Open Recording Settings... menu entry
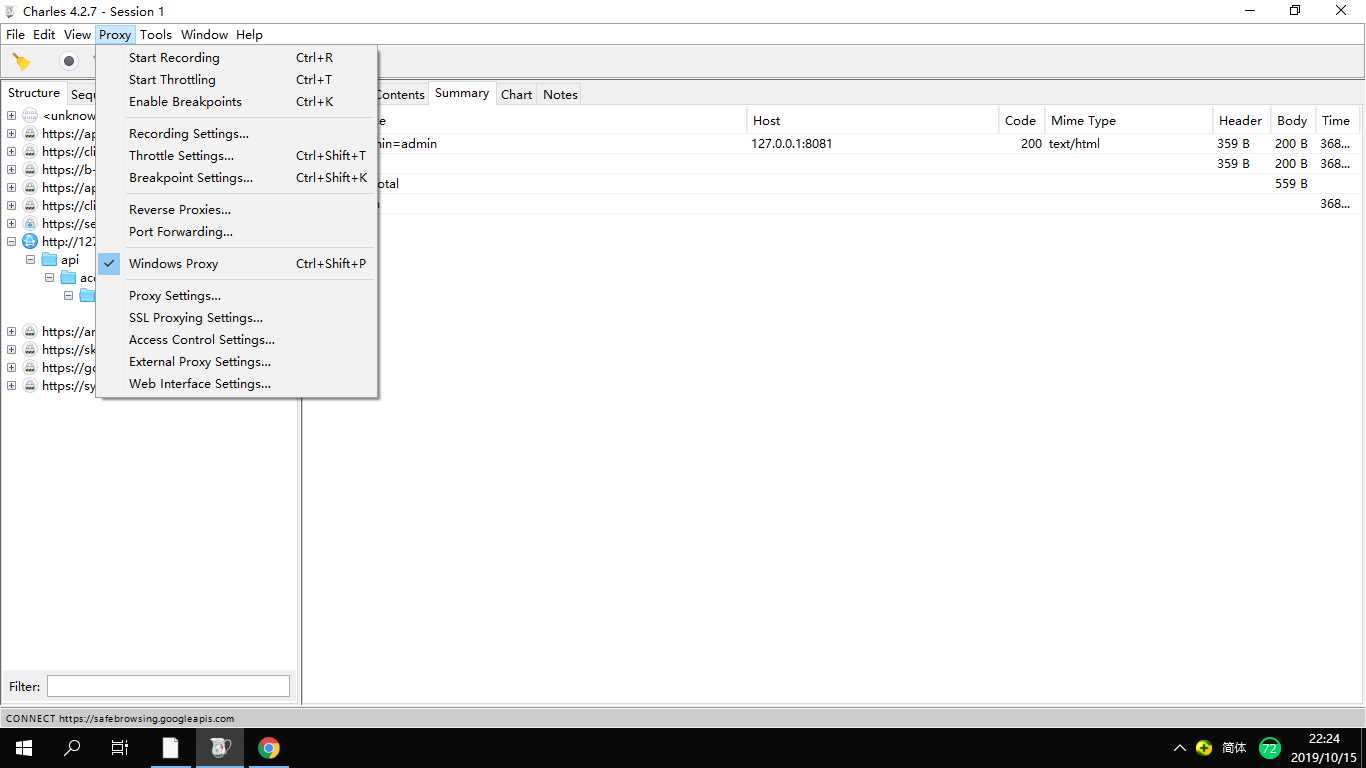Screen dimensions: 1366x768 [x=237, y=134]
